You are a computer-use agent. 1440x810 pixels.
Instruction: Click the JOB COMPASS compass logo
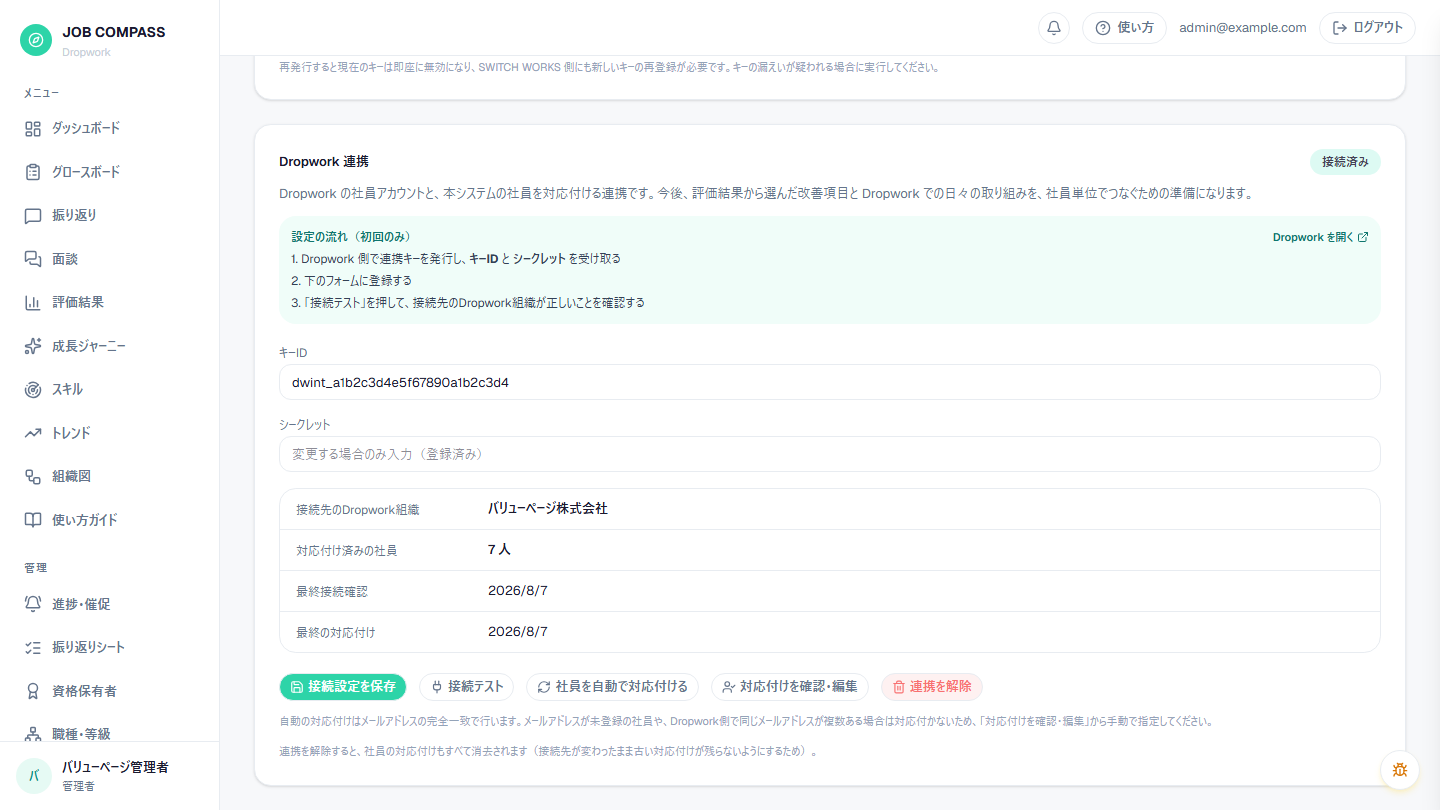(36, 40)
